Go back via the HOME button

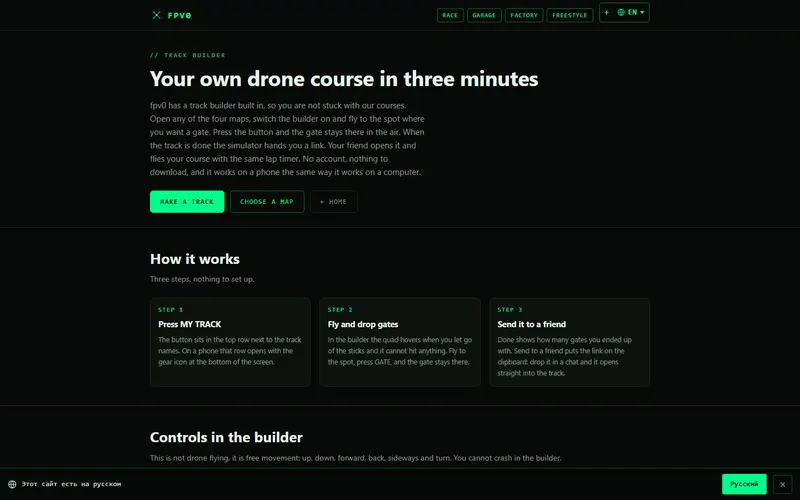(x=334, y=202)
